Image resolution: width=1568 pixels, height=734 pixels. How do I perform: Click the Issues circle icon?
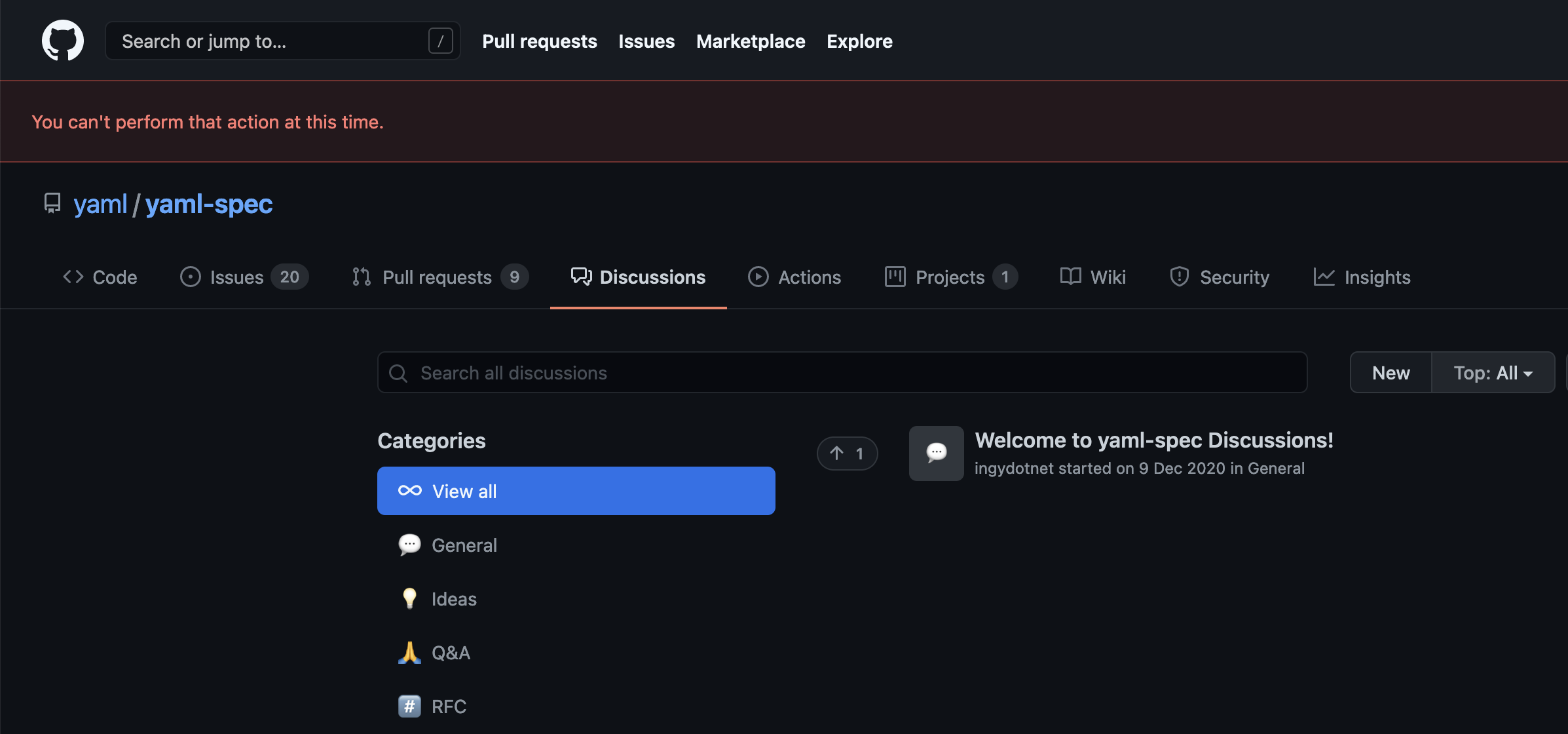click(190, 277)
